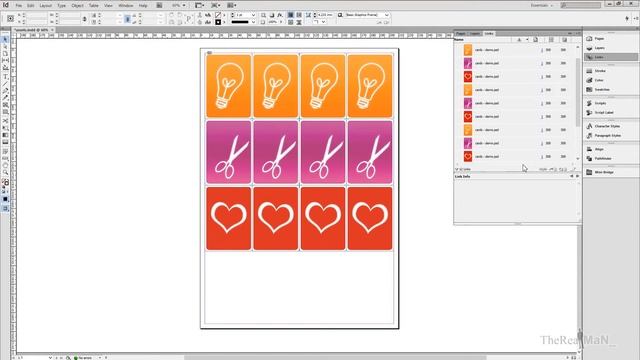
Task: Open the Align panel from dock
Action: (611, 149)
